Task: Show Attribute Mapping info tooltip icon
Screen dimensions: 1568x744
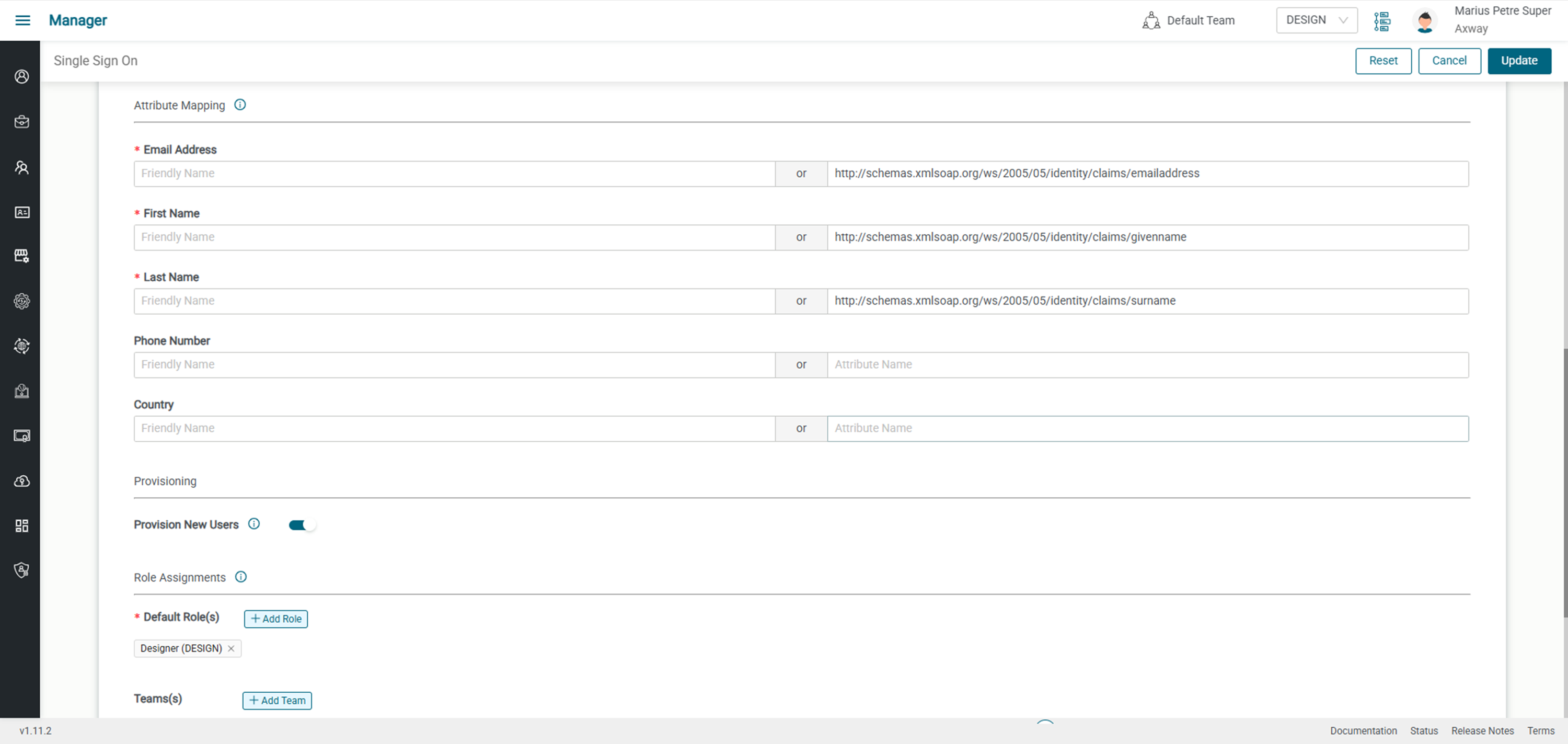Action: 240,105
